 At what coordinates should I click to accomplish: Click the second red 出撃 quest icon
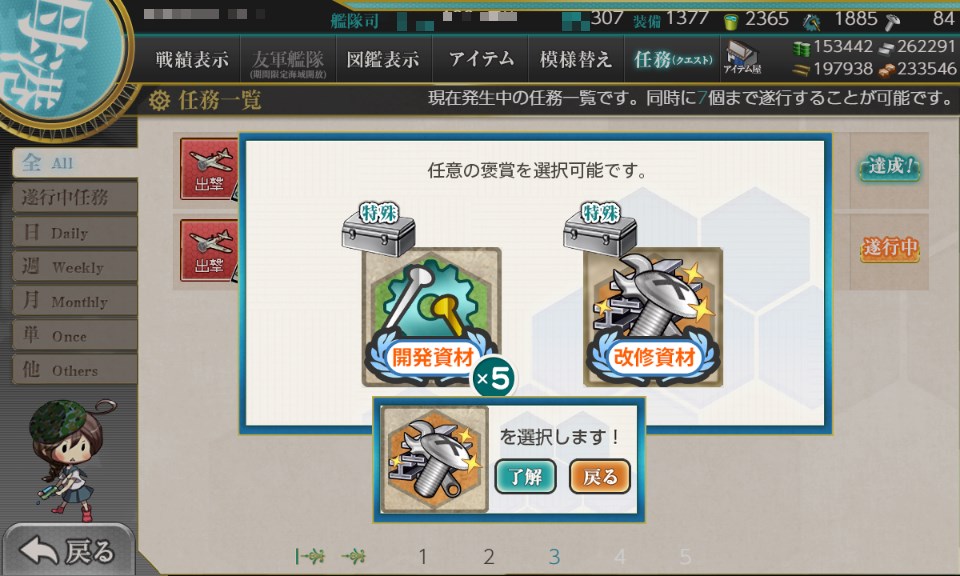209,250
